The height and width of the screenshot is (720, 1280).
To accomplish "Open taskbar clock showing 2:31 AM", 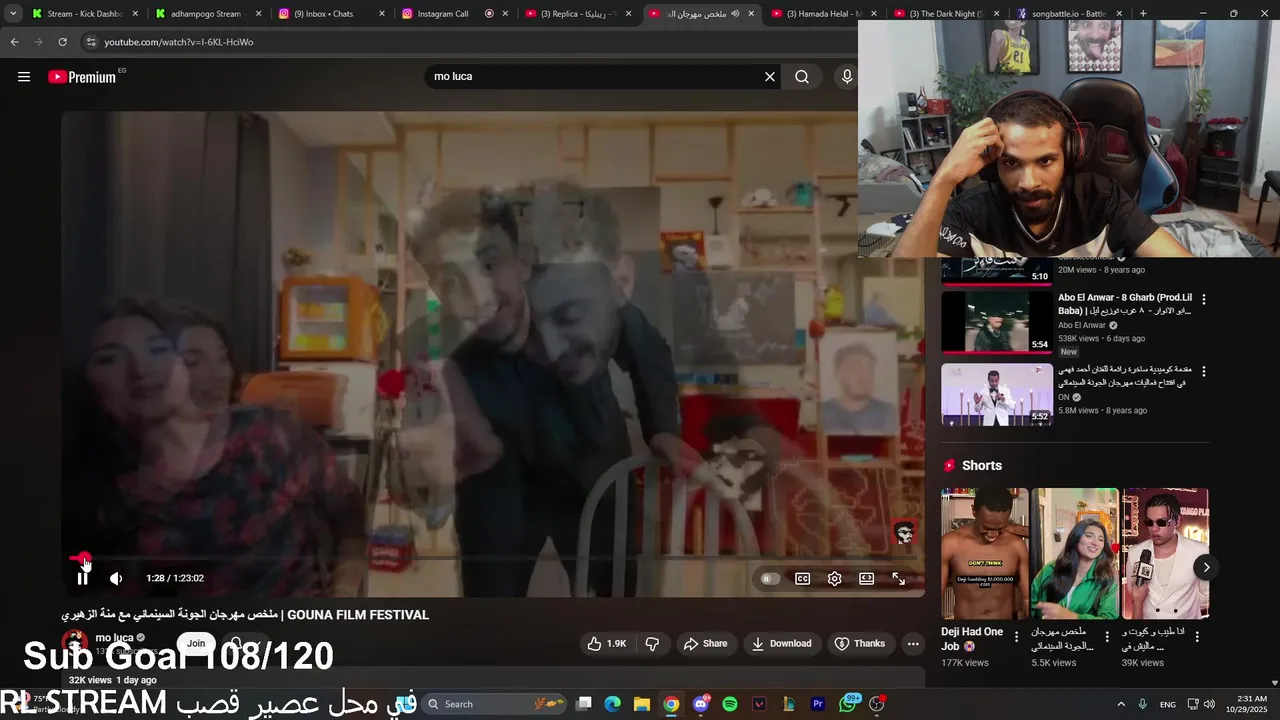I will click(x=1251, y=704).
